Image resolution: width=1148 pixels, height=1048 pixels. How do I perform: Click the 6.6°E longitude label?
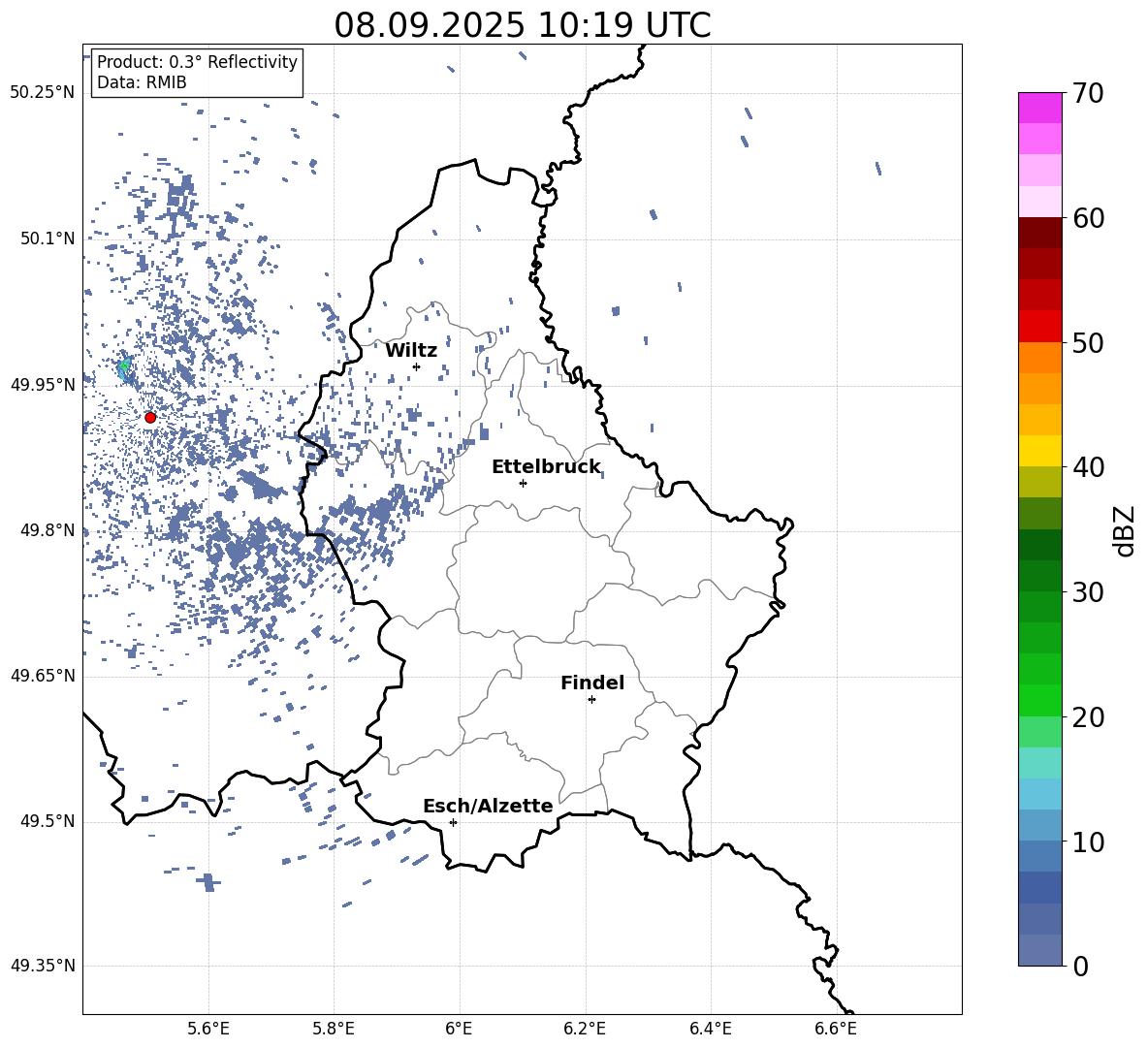[x=836, y=1029]
